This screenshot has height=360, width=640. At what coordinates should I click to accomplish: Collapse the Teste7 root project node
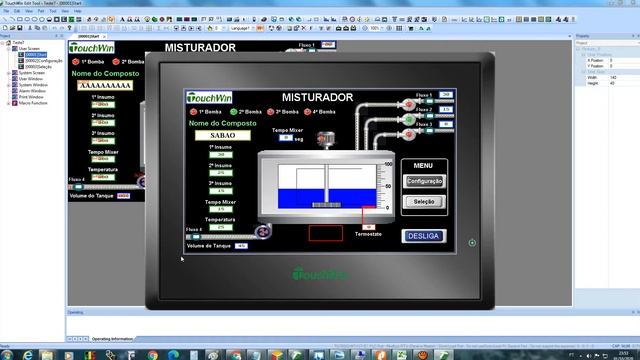pos(2,42)
